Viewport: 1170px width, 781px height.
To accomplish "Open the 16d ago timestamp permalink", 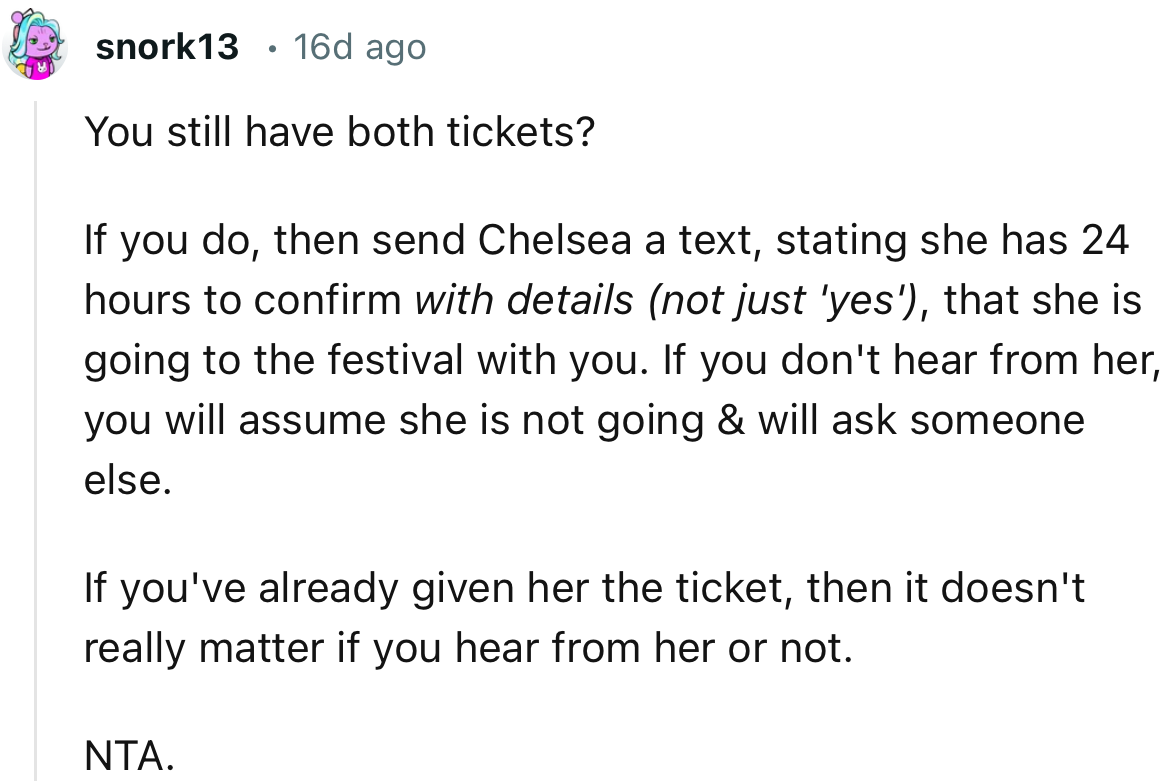I will click(359, 46).
